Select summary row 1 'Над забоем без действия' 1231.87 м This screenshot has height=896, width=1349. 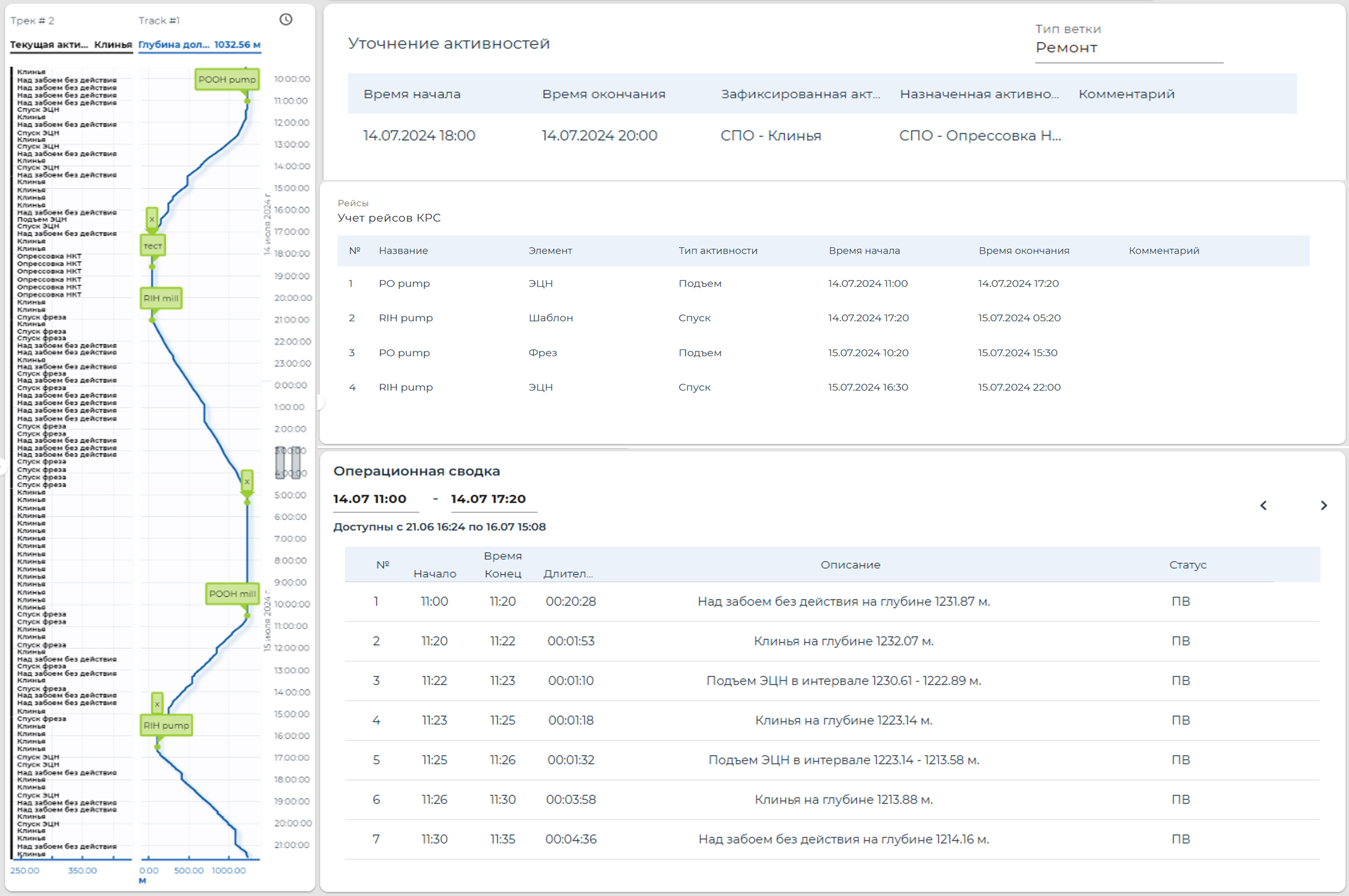tap(832, 602)
